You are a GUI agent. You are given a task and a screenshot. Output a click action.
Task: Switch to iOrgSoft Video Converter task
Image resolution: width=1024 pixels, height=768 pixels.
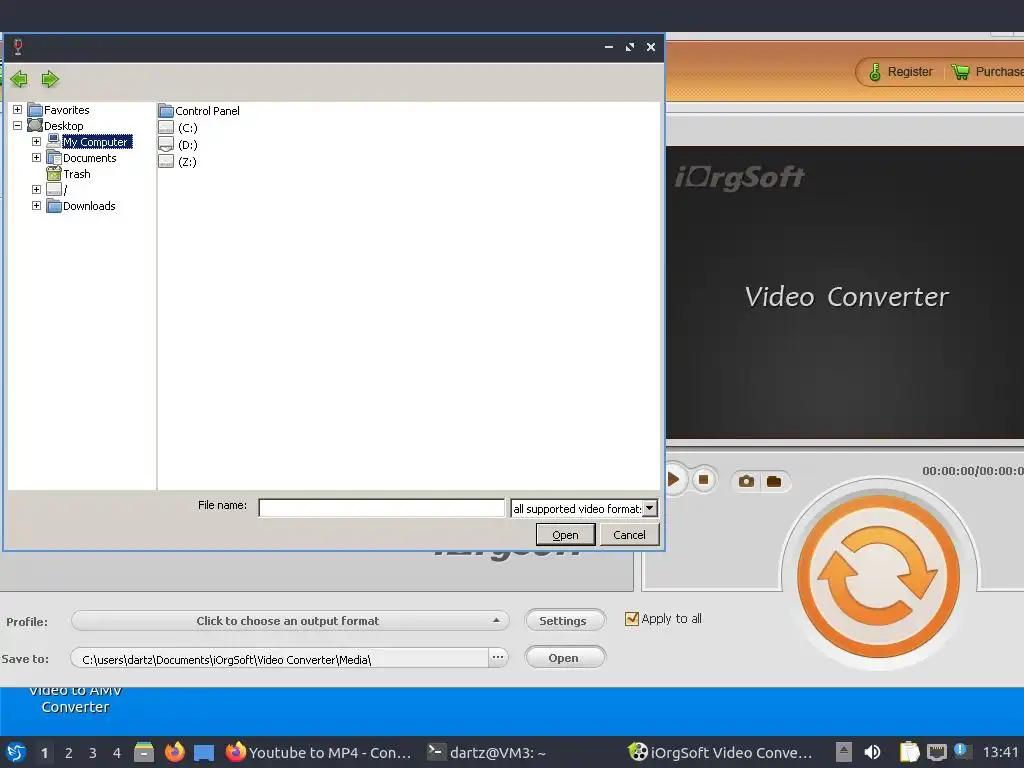click(720, 752)
